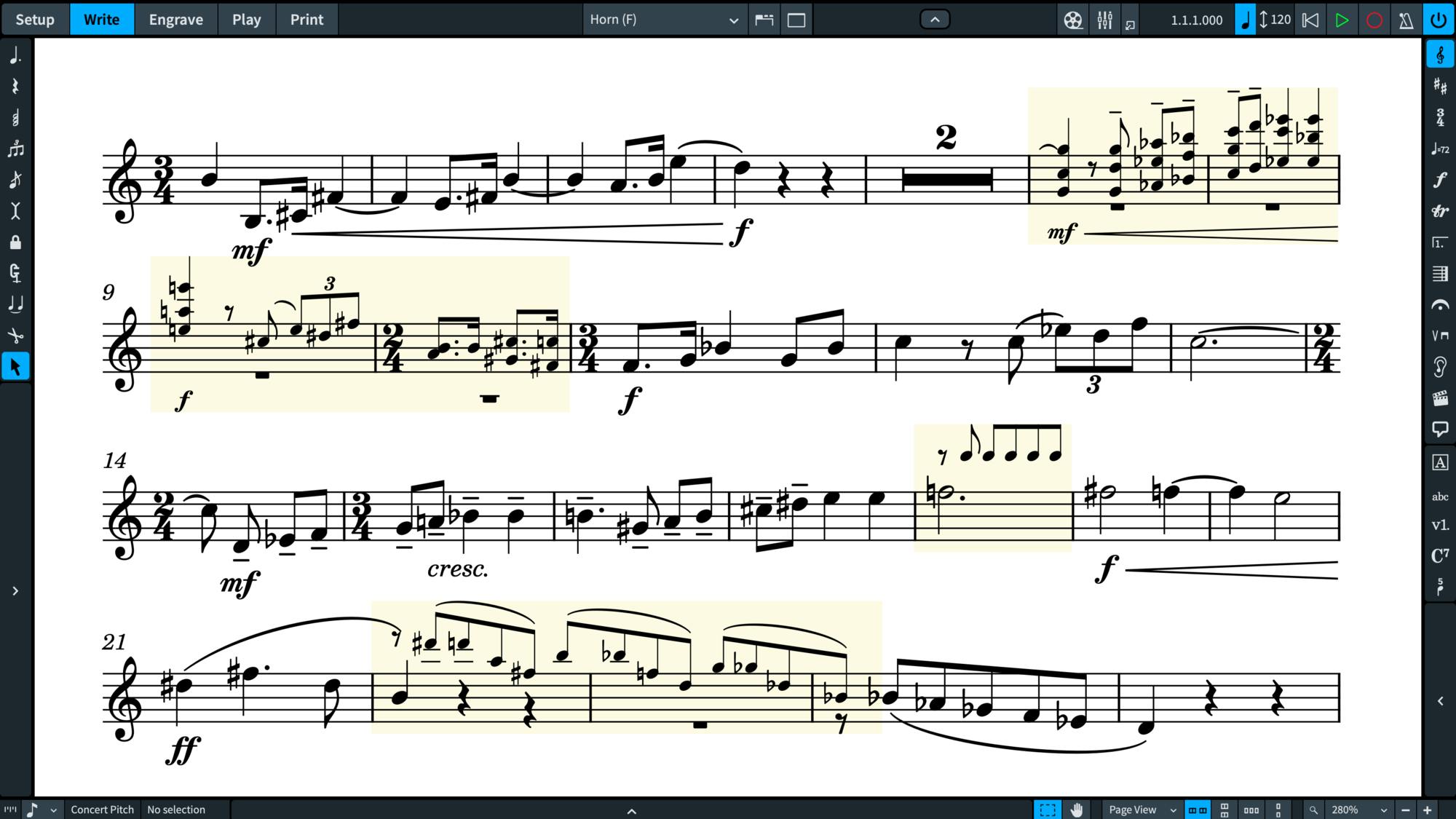Click the zoom in plus button

tap(1428, 810)
